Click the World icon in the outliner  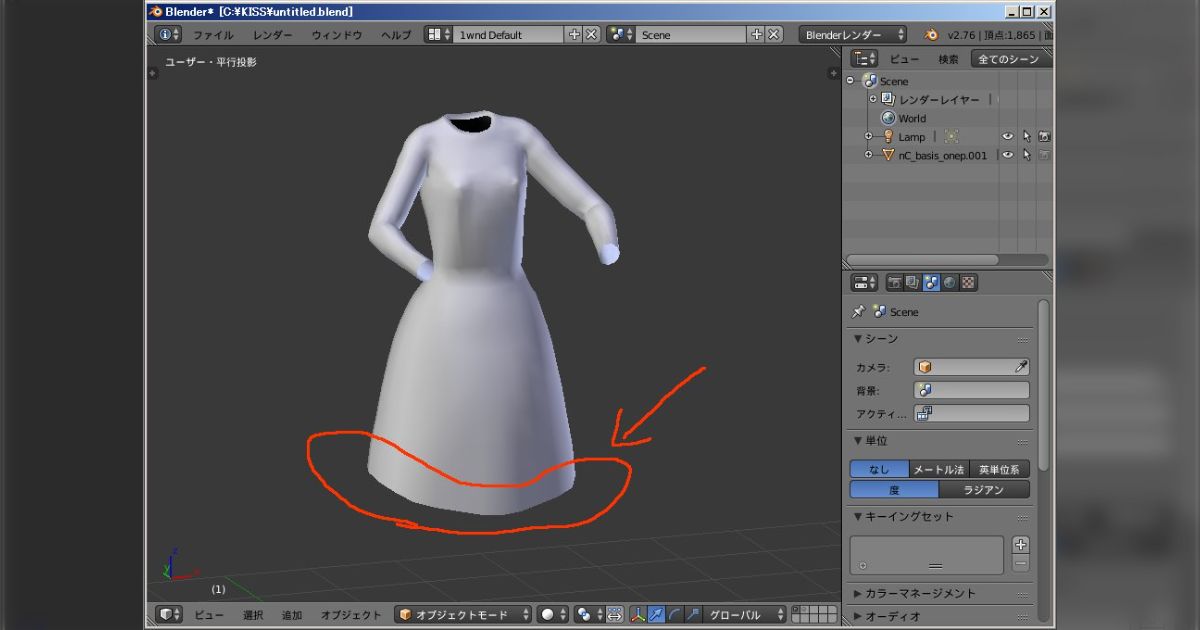click(x=889, y=118)
